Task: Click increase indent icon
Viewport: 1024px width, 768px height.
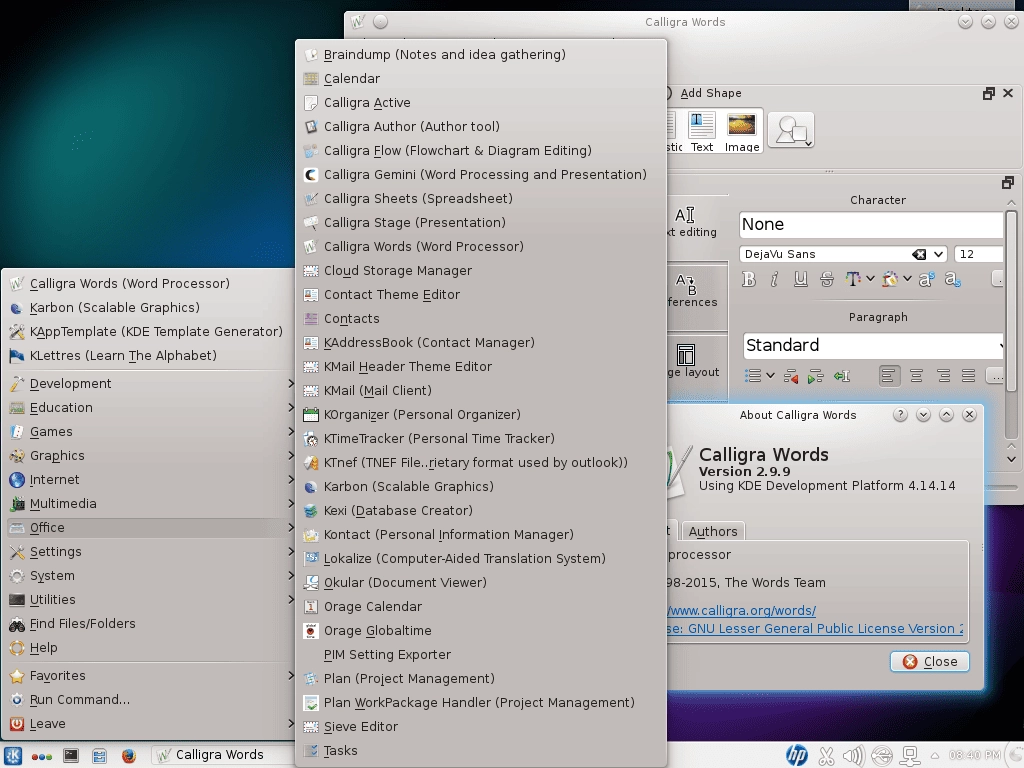Action: [816, 376]
